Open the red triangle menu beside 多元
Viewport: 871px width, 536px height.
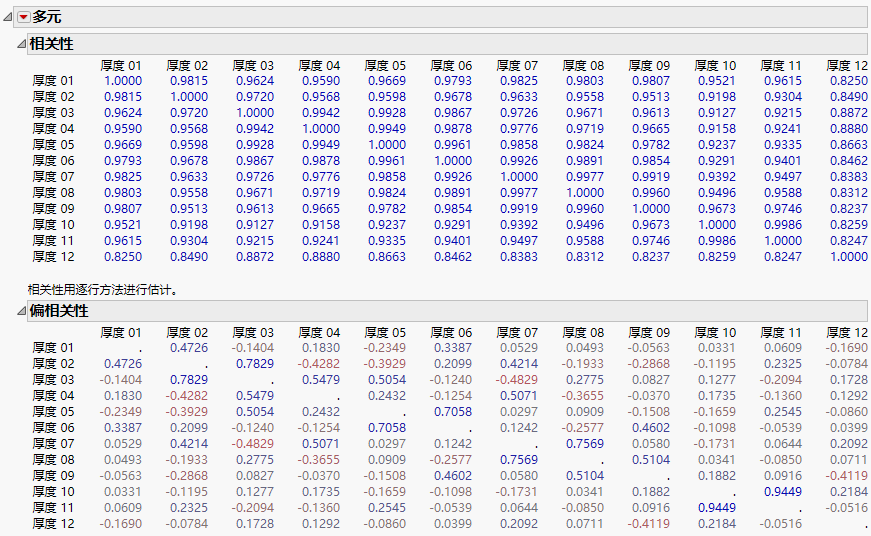pyautogui.click(x=23, y=18)
